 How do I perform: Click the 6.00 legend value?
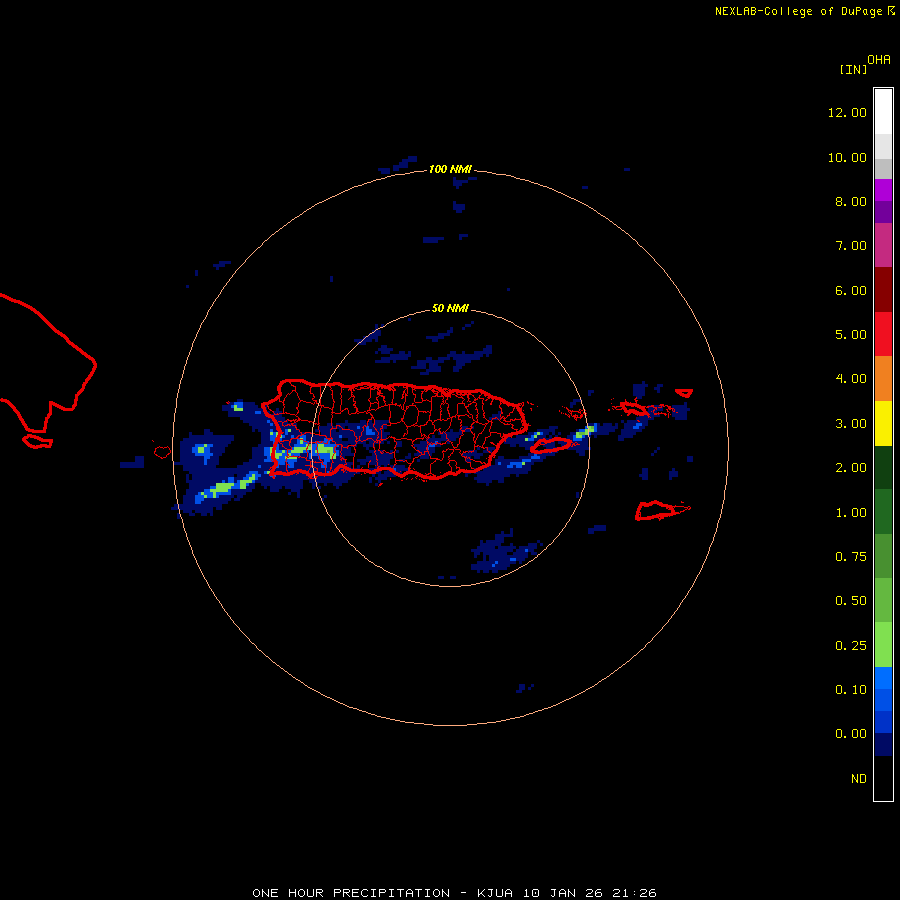[851, 290]
